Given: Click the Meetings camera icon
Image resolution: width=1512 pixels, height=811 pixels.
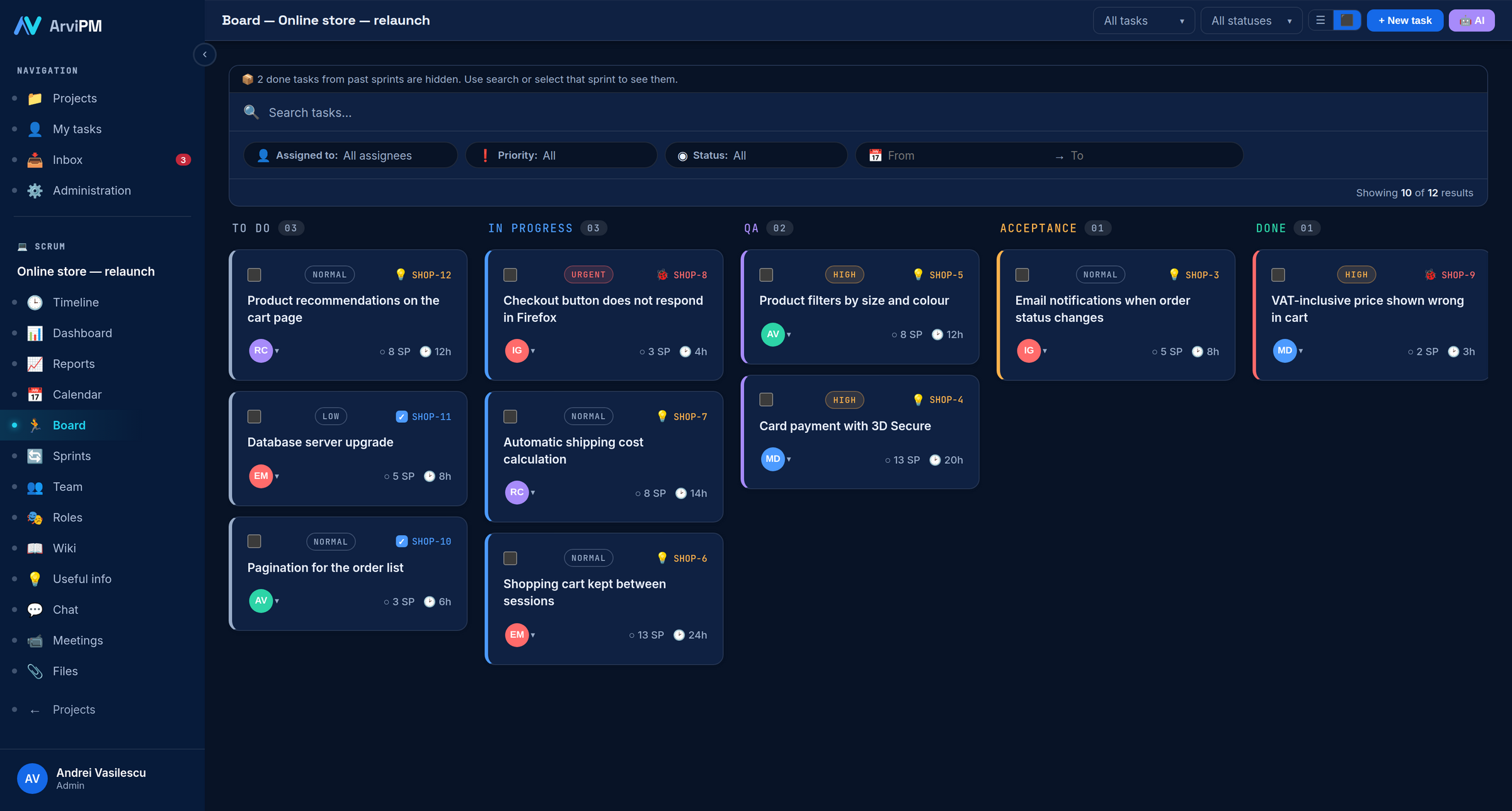Looking at the screenshot, I should pyautogui.click(x=35, y=641).
